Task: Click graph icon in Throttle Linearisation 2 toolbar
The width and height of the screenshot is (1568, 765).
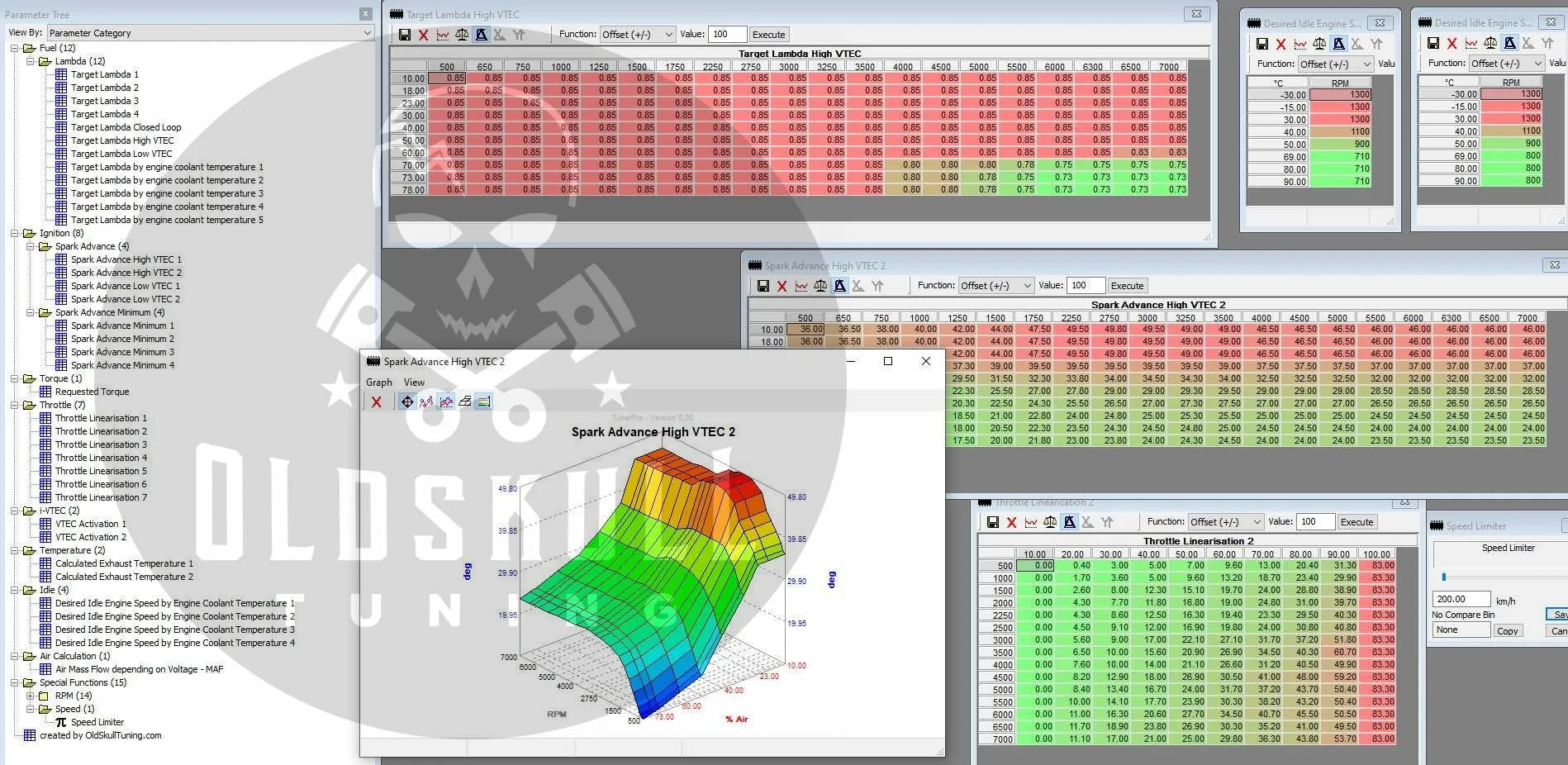Action: (x=1031, y=522)
